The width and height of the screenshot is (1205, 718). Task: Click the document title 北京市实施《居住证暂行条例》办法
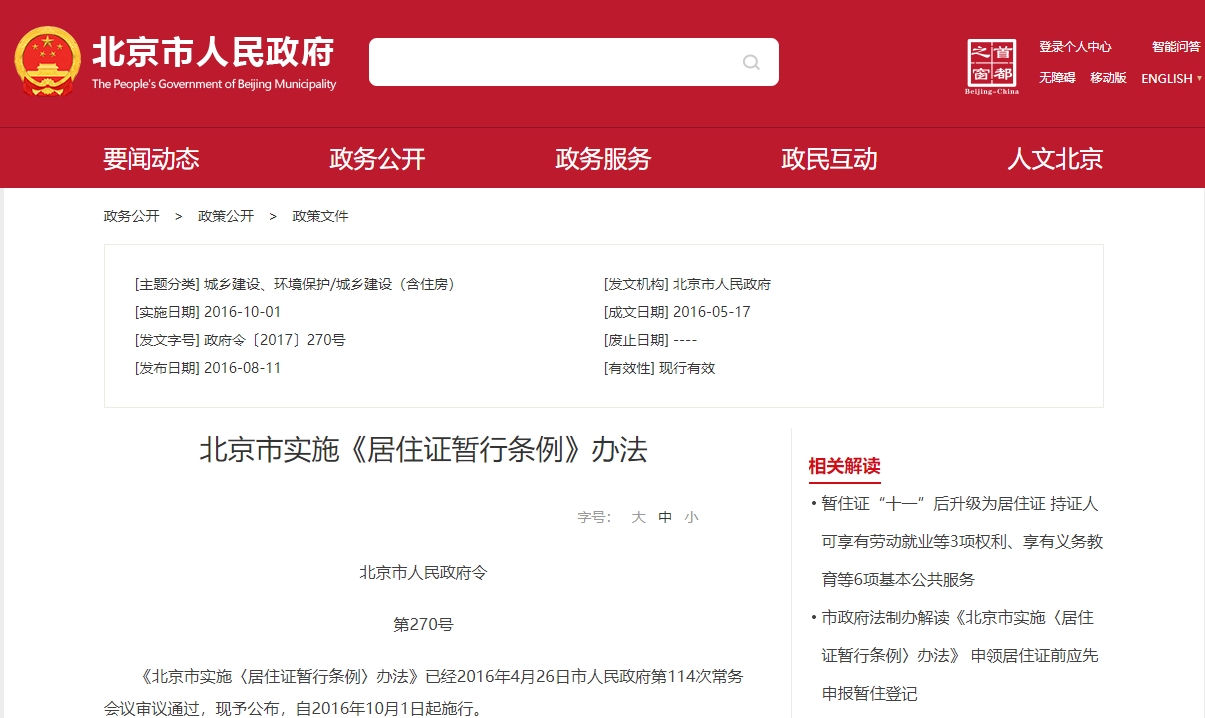[x=424, y=450]
